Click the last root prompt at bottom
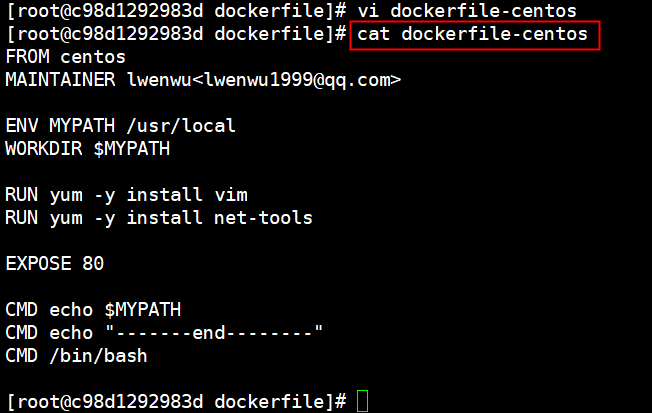 pyautogui.click(x=177, y=402)
